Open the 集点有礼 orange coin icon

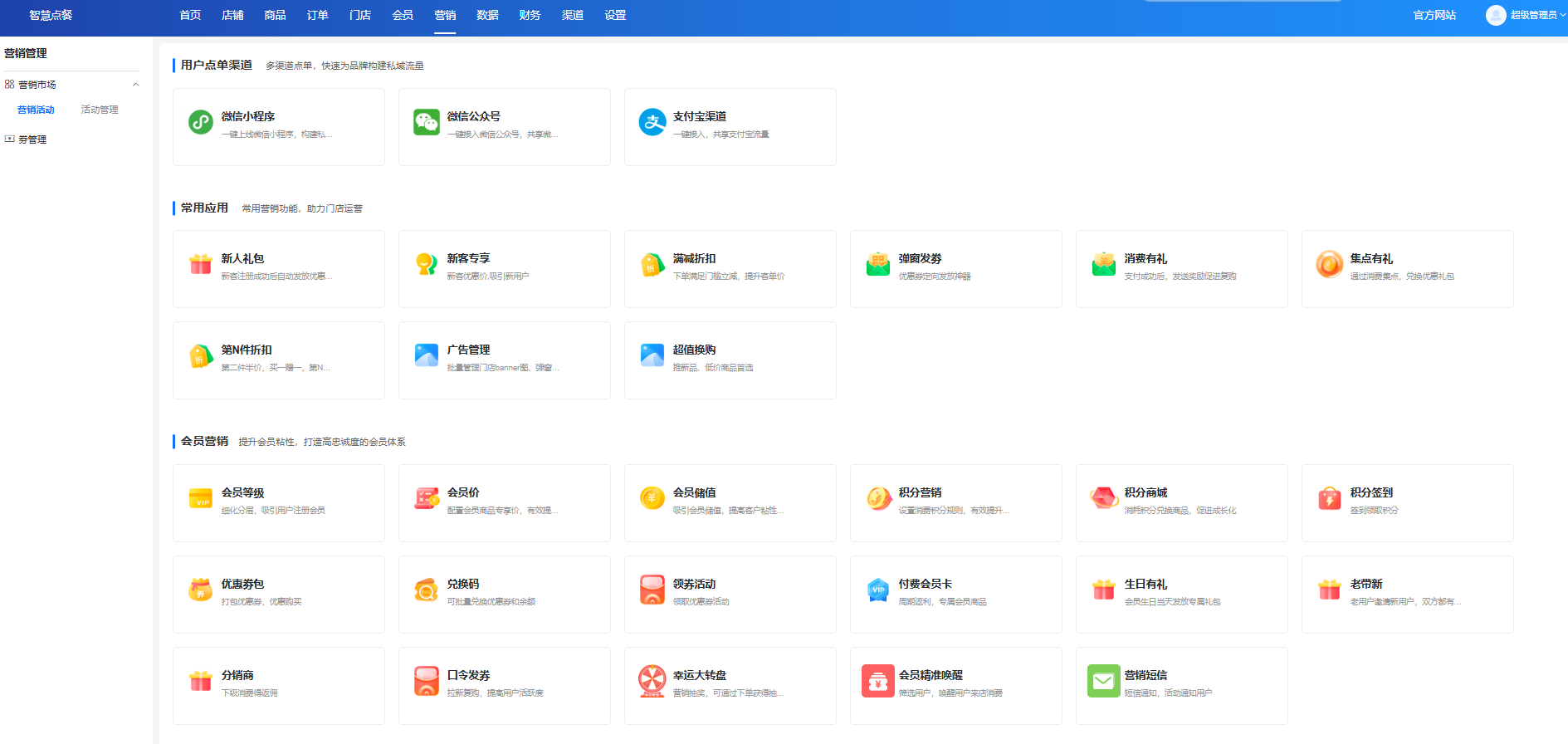1329,265
